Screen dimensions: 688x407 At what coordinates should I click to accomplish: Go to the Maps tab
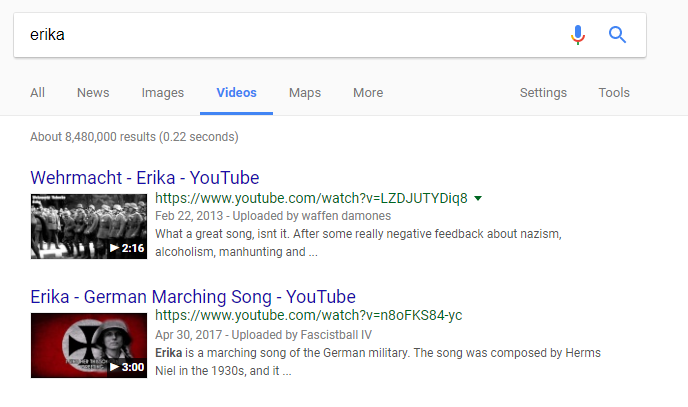(x=305, y=93)
